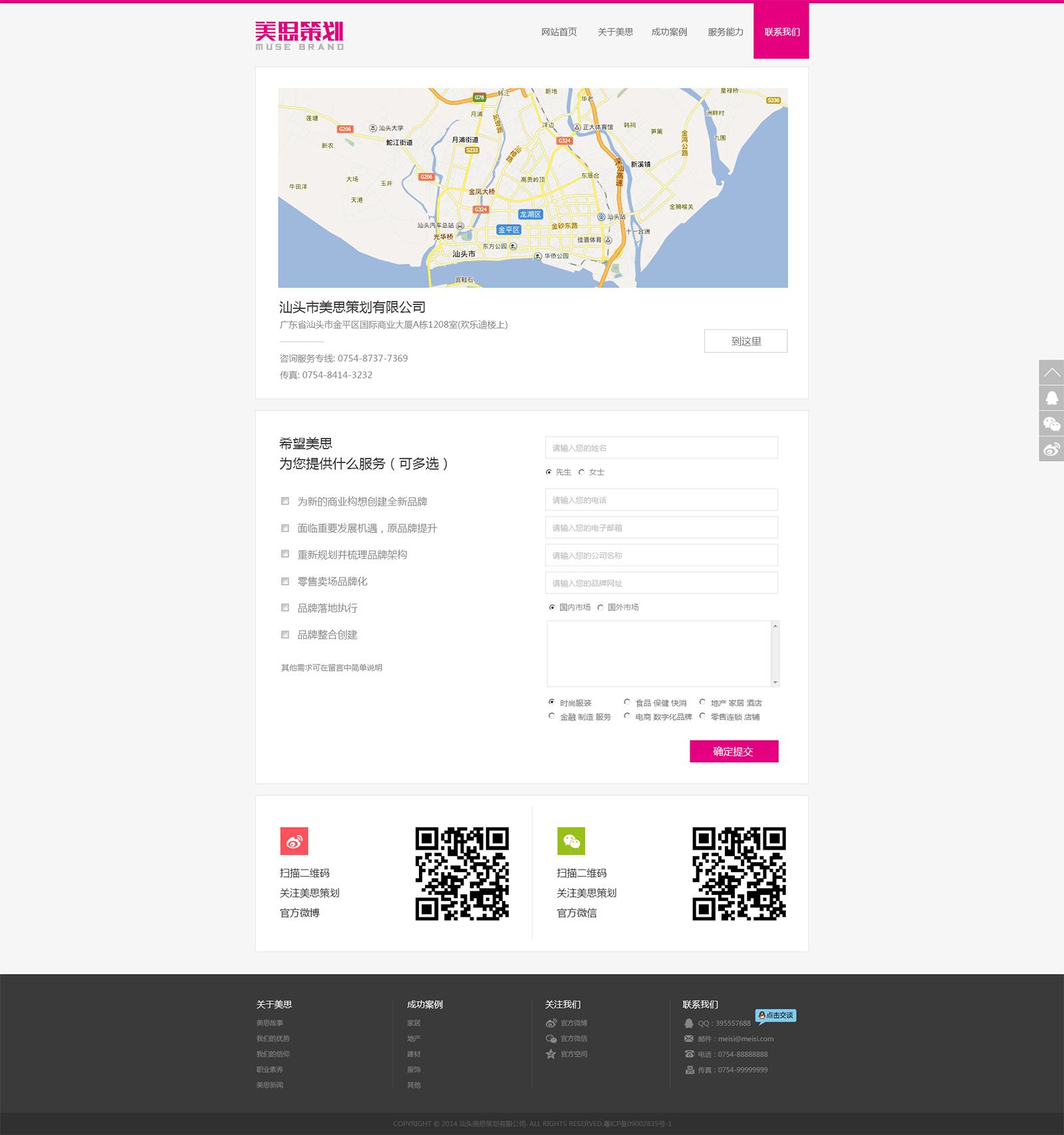The width and height of the screenshot is (1064, 1135).
Task: Click the company name input field
Action: (x=662, y=555)
